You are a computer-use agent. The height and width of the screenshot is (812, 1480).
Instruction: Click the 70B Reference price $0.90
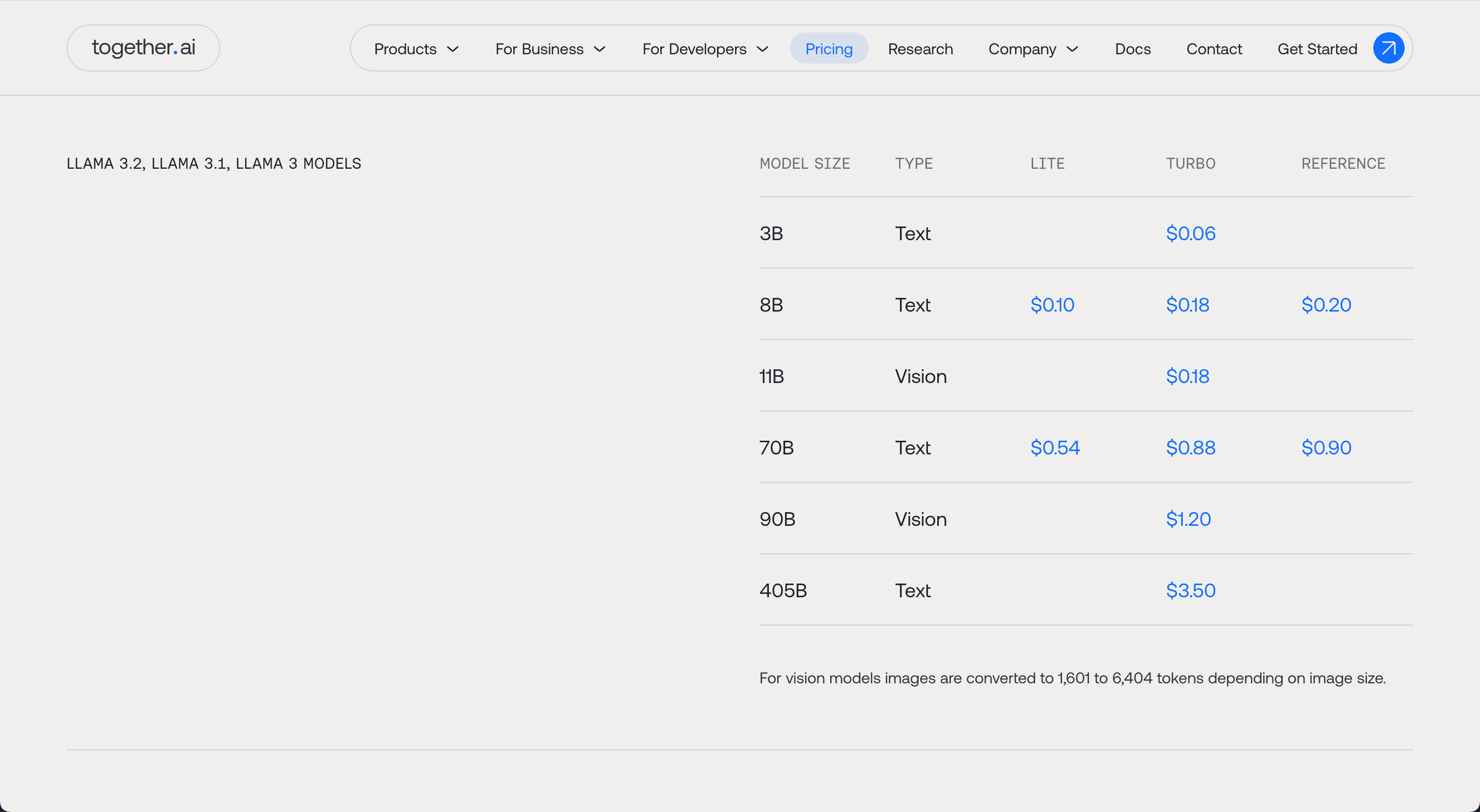click(x=1326, y=448)
